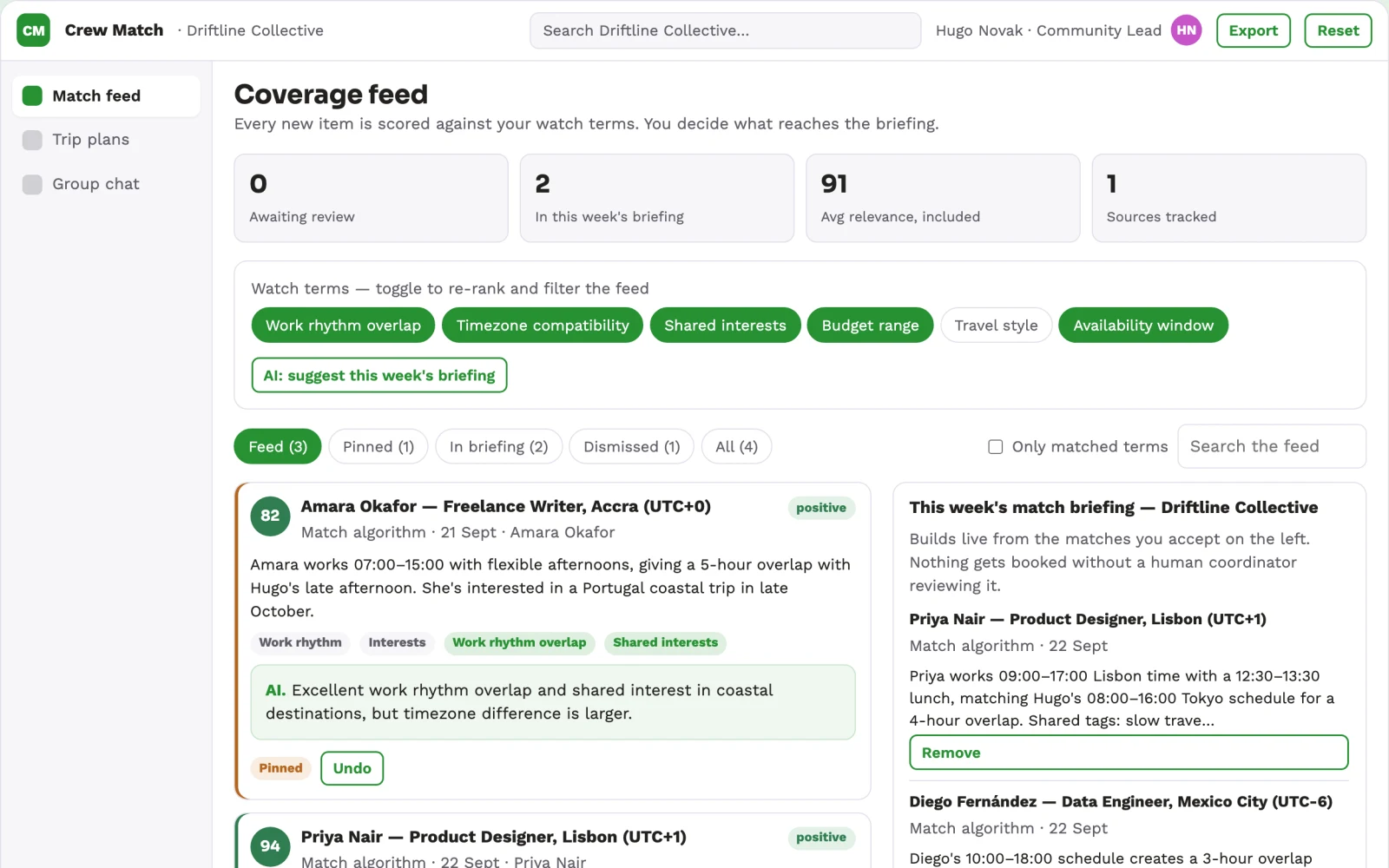Screen dimensions: 1389x868
Task: Click the green Work rhythm overlap card tag
Action: [519, 643]
